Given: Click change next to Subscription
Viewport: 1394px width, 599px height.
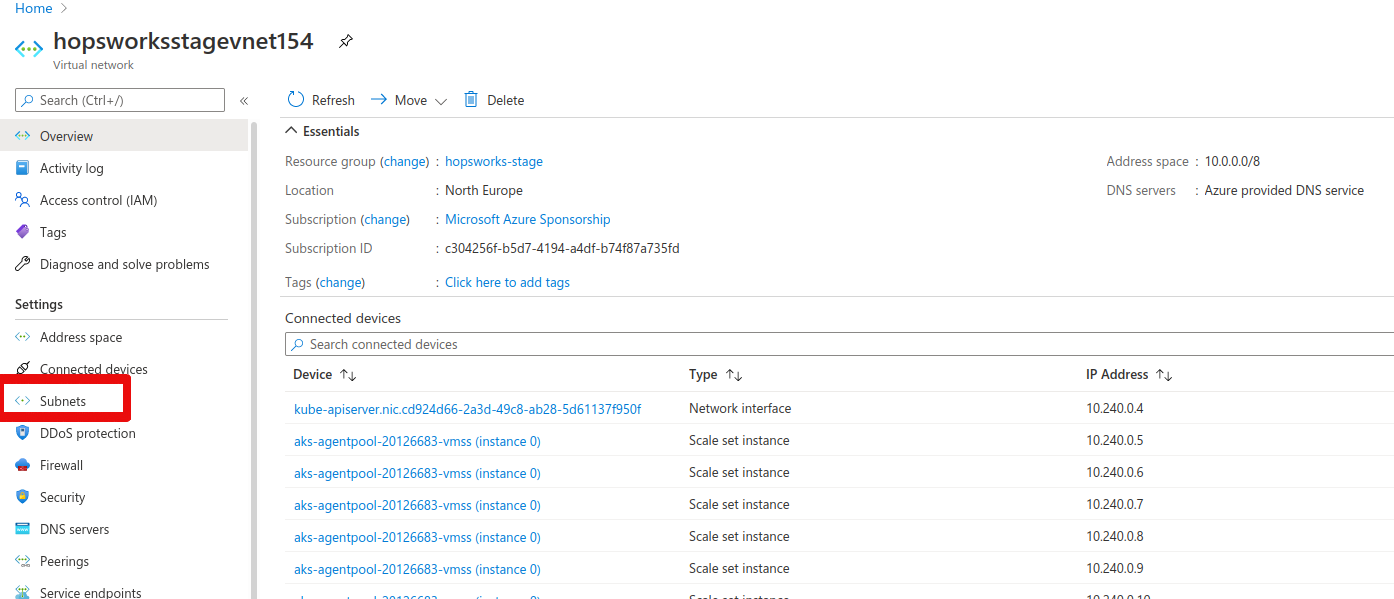Looking at the screenshot, I should pyautogui.click(x=385, y=219).
